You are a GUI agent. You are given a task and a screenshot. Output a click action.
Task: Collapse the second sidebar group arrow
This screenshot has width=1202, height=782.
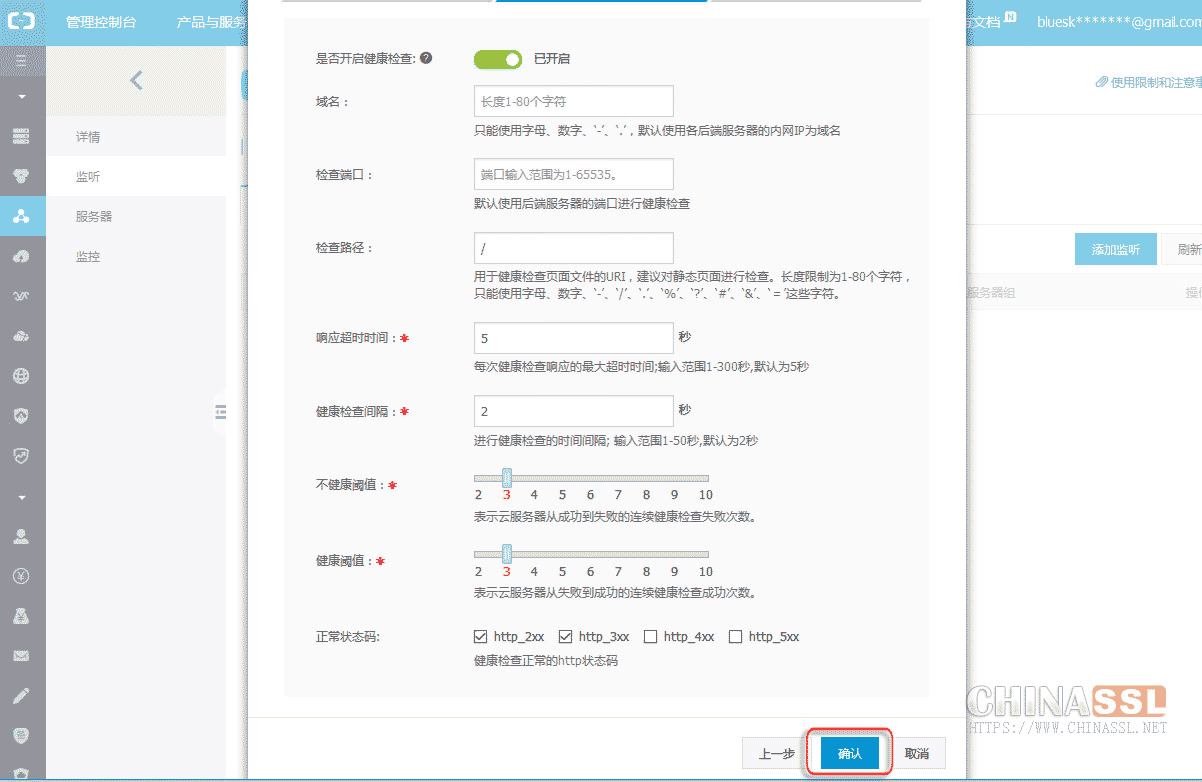pos(22,497)
